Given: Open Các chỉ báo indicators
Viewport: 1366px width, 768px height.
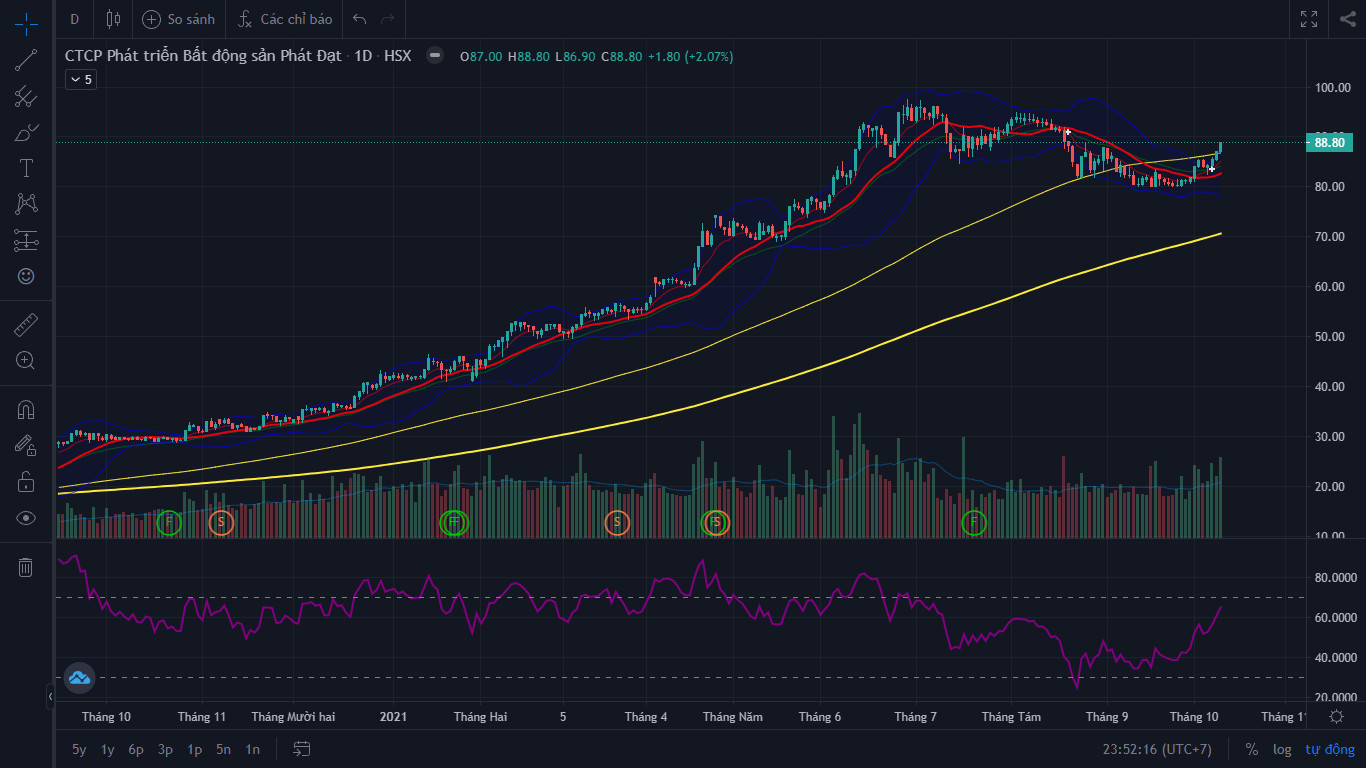Looking at the screenshot, I should click(285, 19).
